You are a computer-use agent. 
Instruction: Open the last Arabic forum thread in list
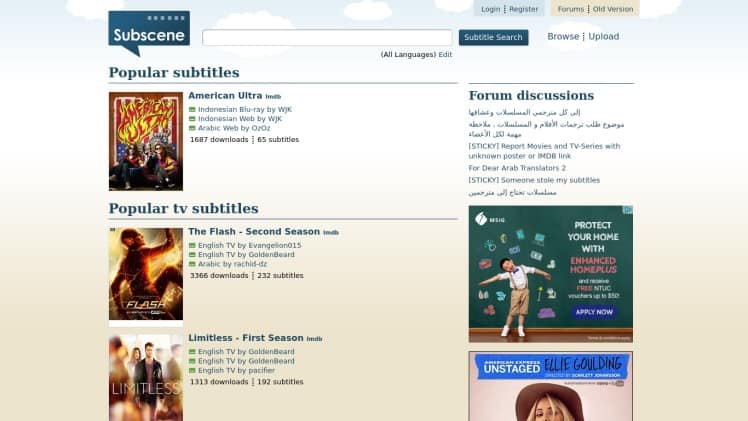(512, 192)
